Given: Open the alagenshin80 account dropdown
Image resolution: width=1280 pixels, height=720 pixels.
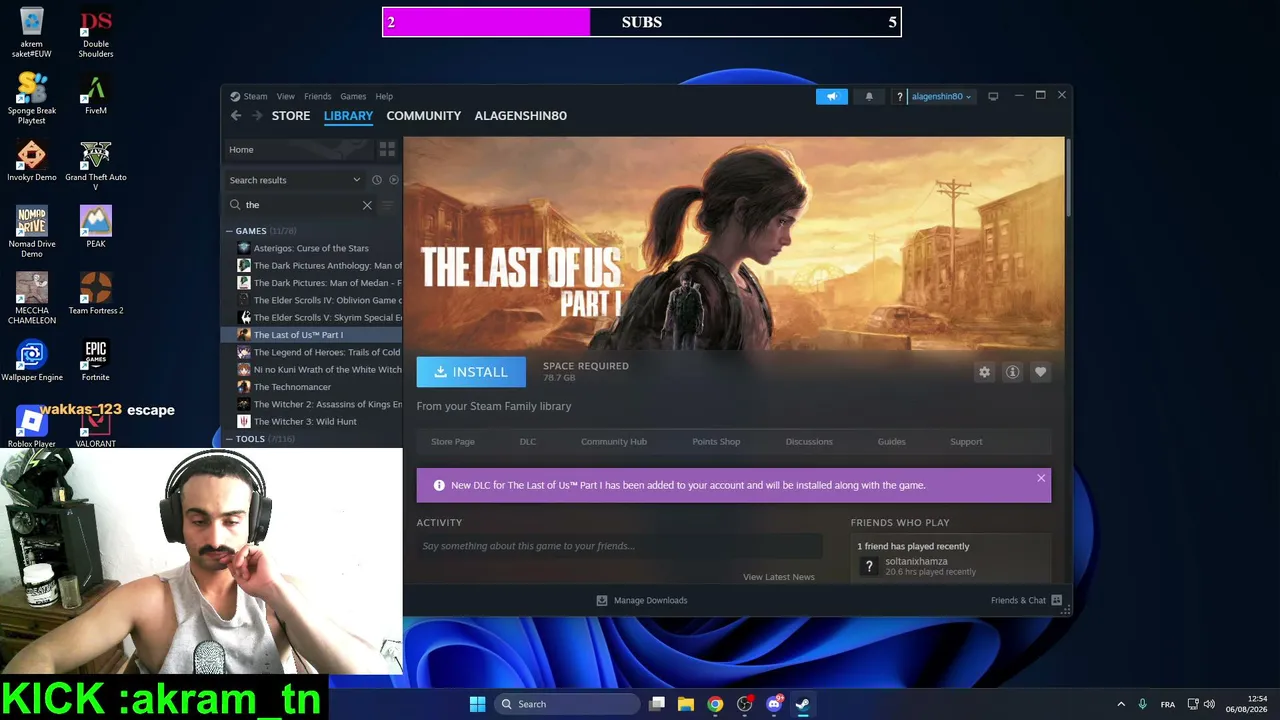Looking at the screenshot, I should click(x=941, y=96).
